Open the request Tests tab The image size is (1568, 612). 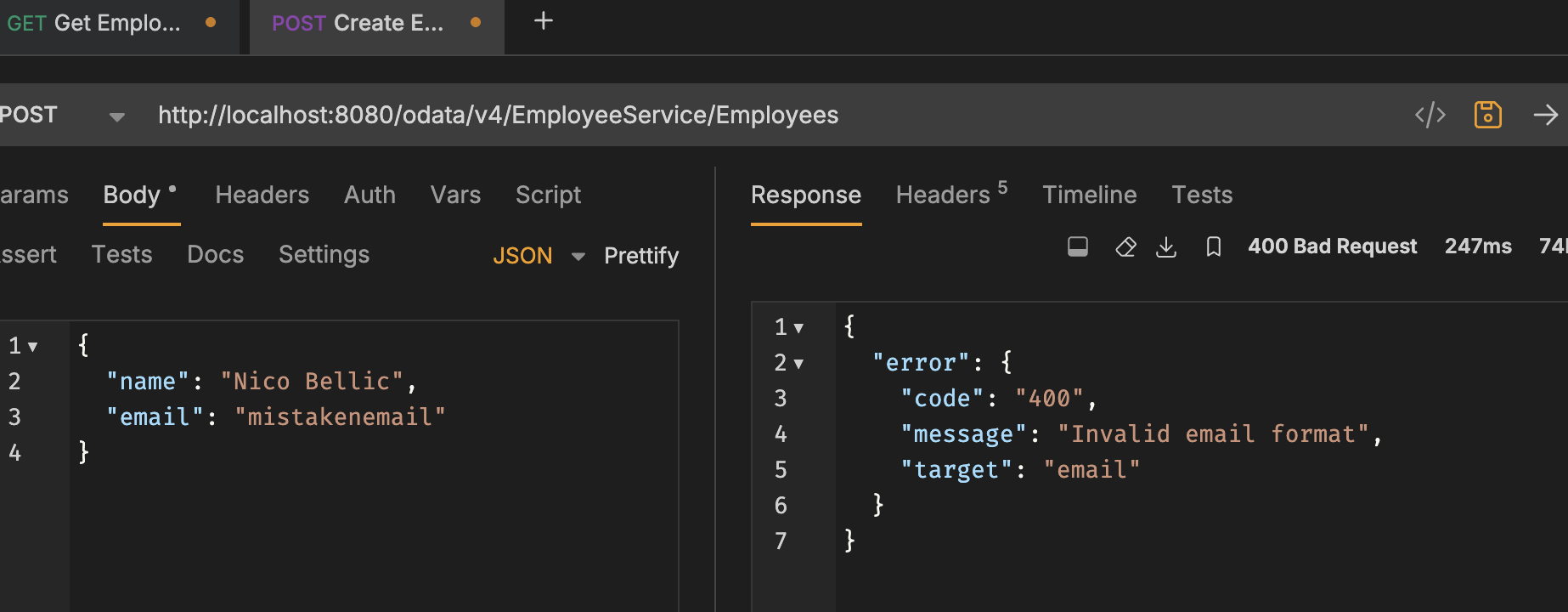point(121,254)
